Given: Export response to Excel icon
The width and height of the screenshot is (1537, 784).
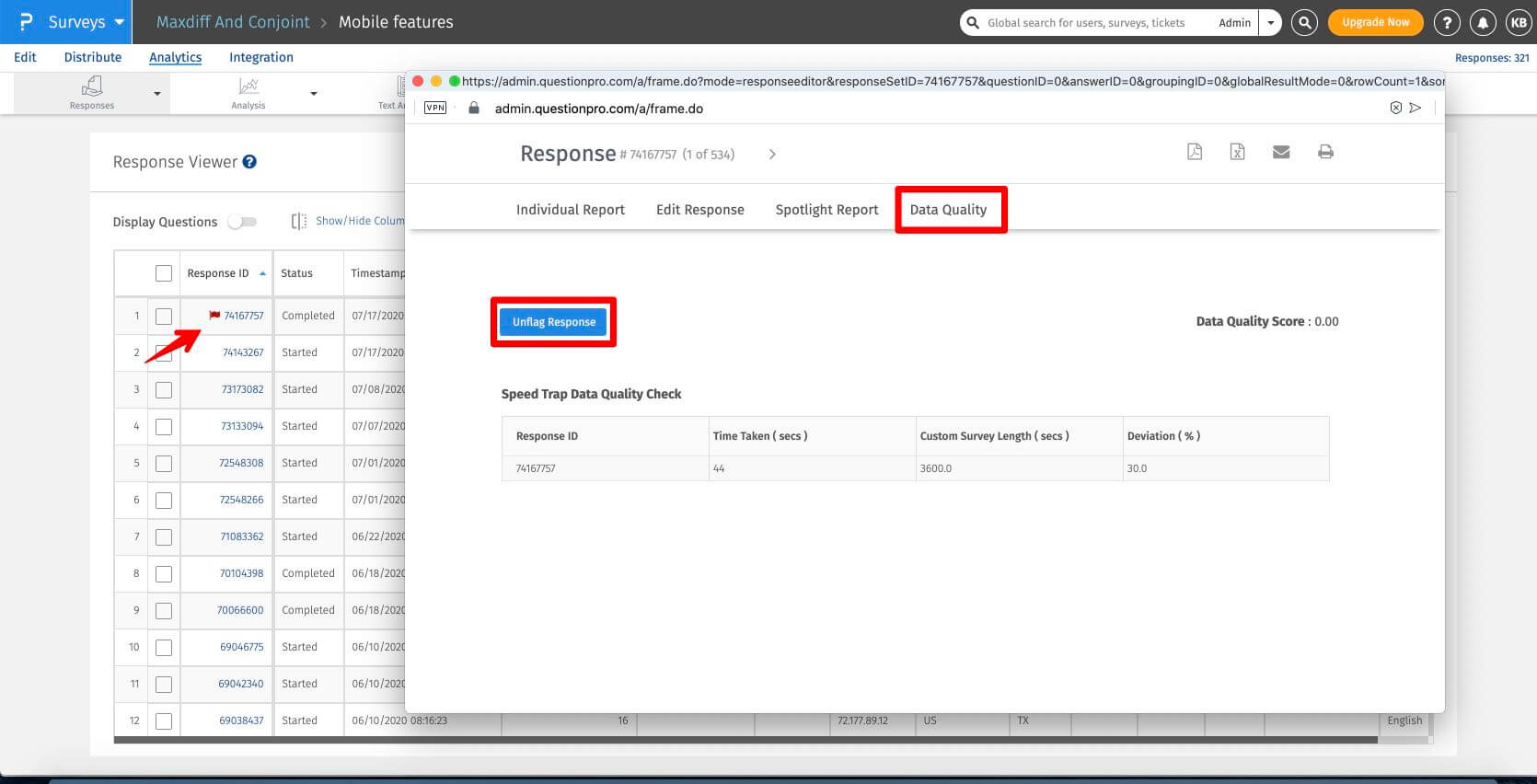Looking at the screenshot, I should (x=1237, y=152).
